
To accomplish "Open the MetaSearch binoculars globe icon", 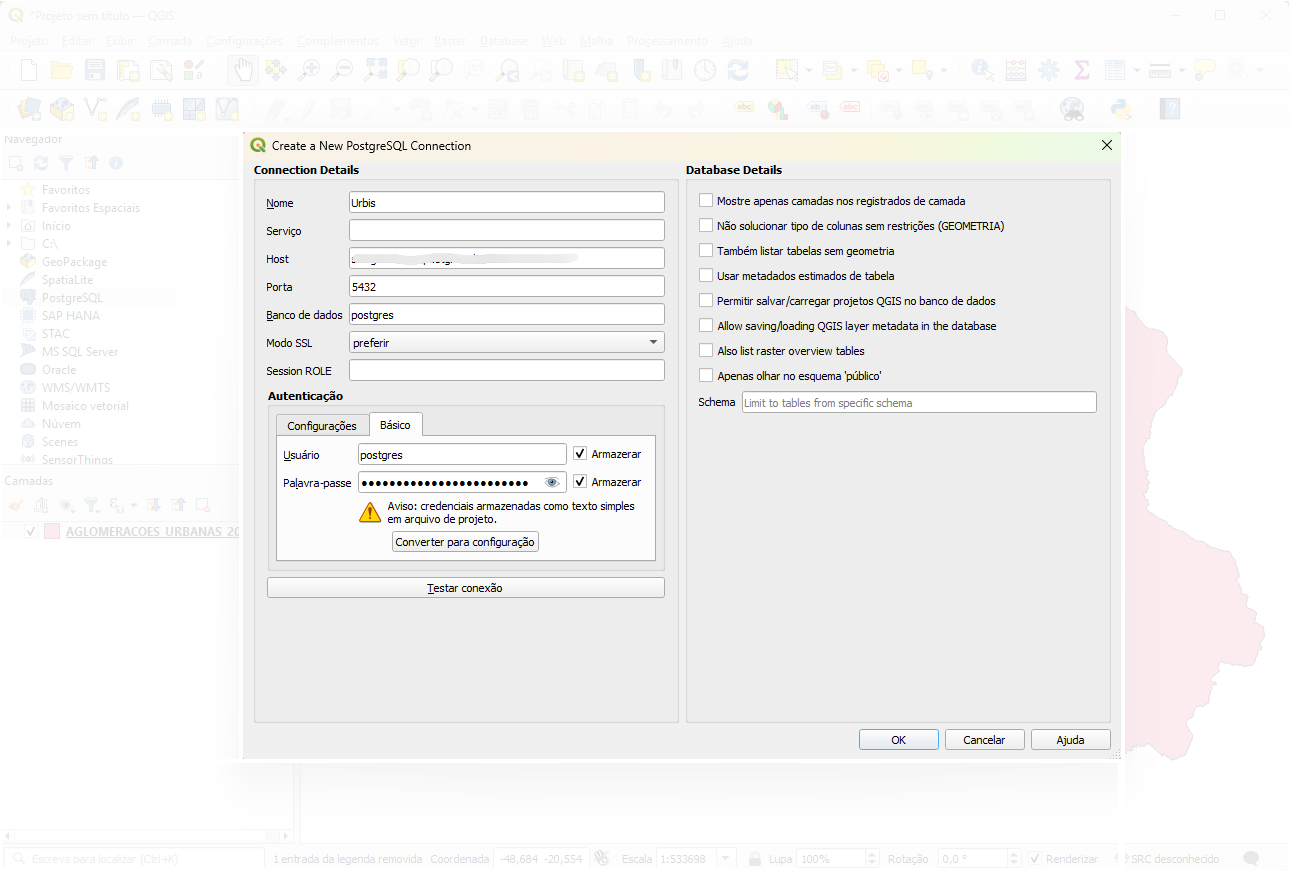I will pos(1072,108).
